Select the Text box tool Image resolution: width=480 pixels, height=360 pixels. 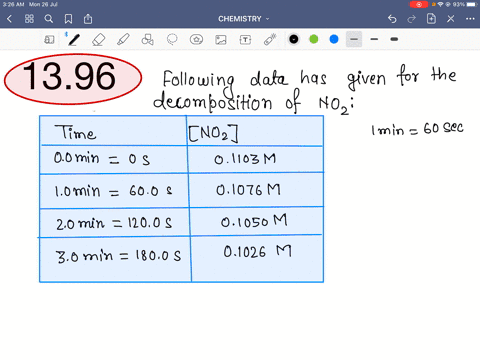(245, 40)
